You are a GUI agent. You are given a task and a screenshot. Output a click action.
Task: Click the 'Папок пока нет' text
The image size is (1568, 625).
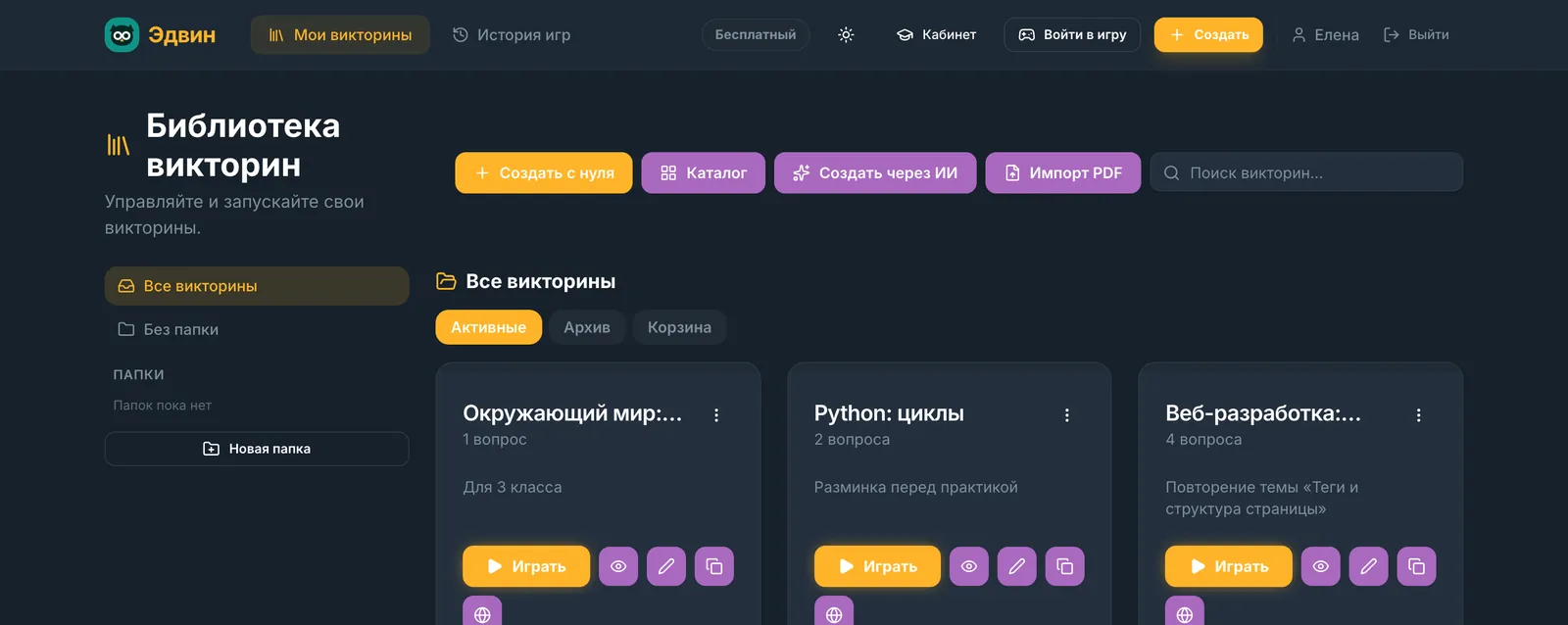coord(162,406)
